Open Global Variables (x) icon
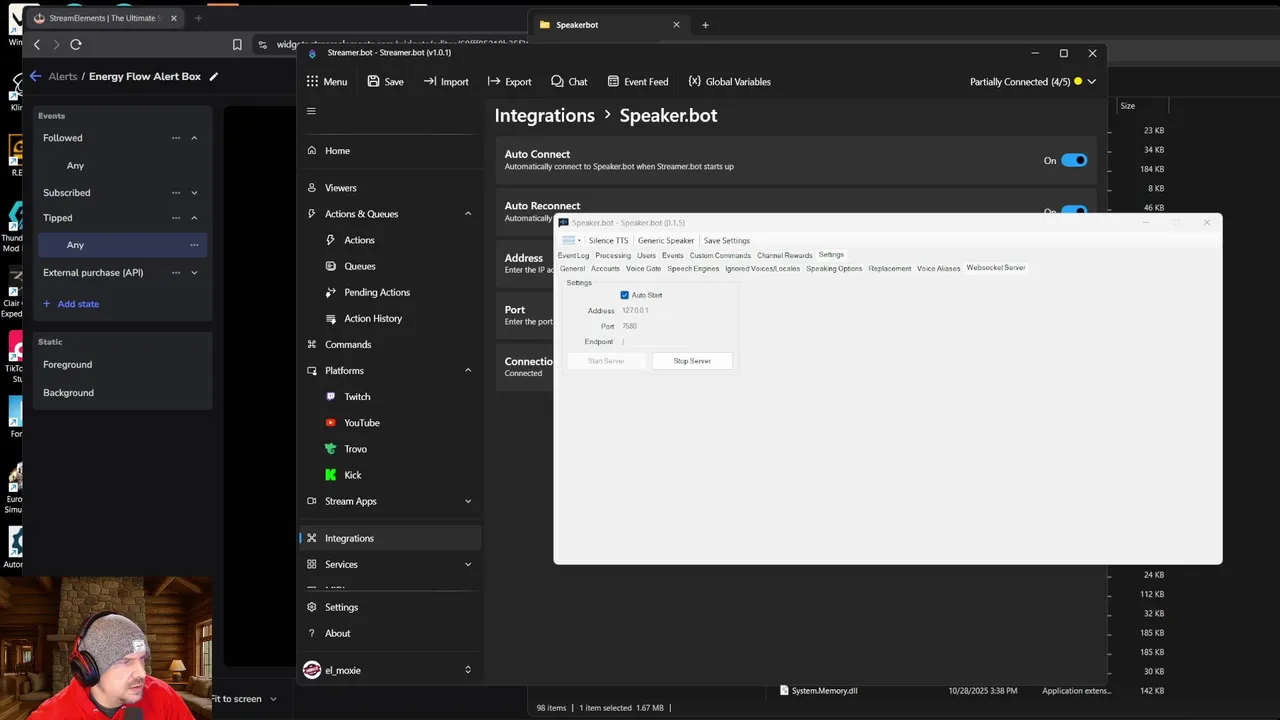The image size is (1280, 720). pyautogui.click(x=694, y=82)
